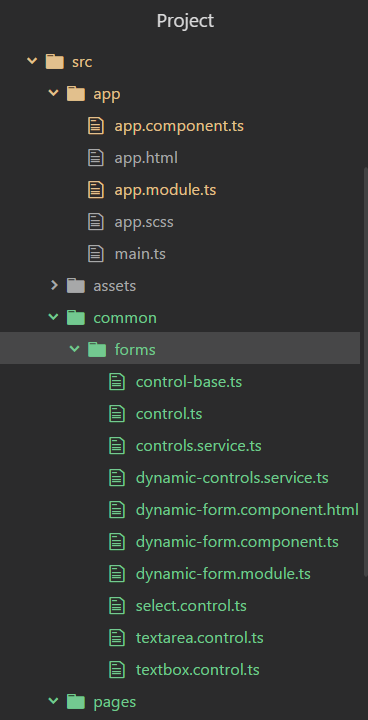Viewport: 368px width, 720px height.
Task: Click the file icon beside app.component.ts
Action: [96, 126]
